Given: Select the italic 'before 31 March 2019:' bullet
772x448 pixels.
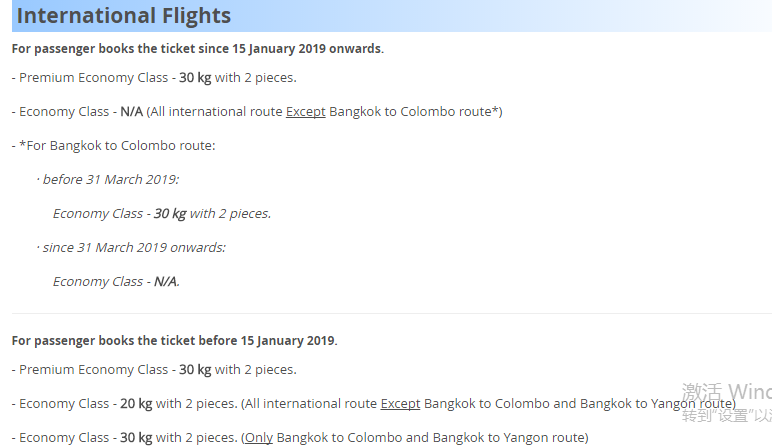Looking at the screenshot, I should tap(108, 180).
